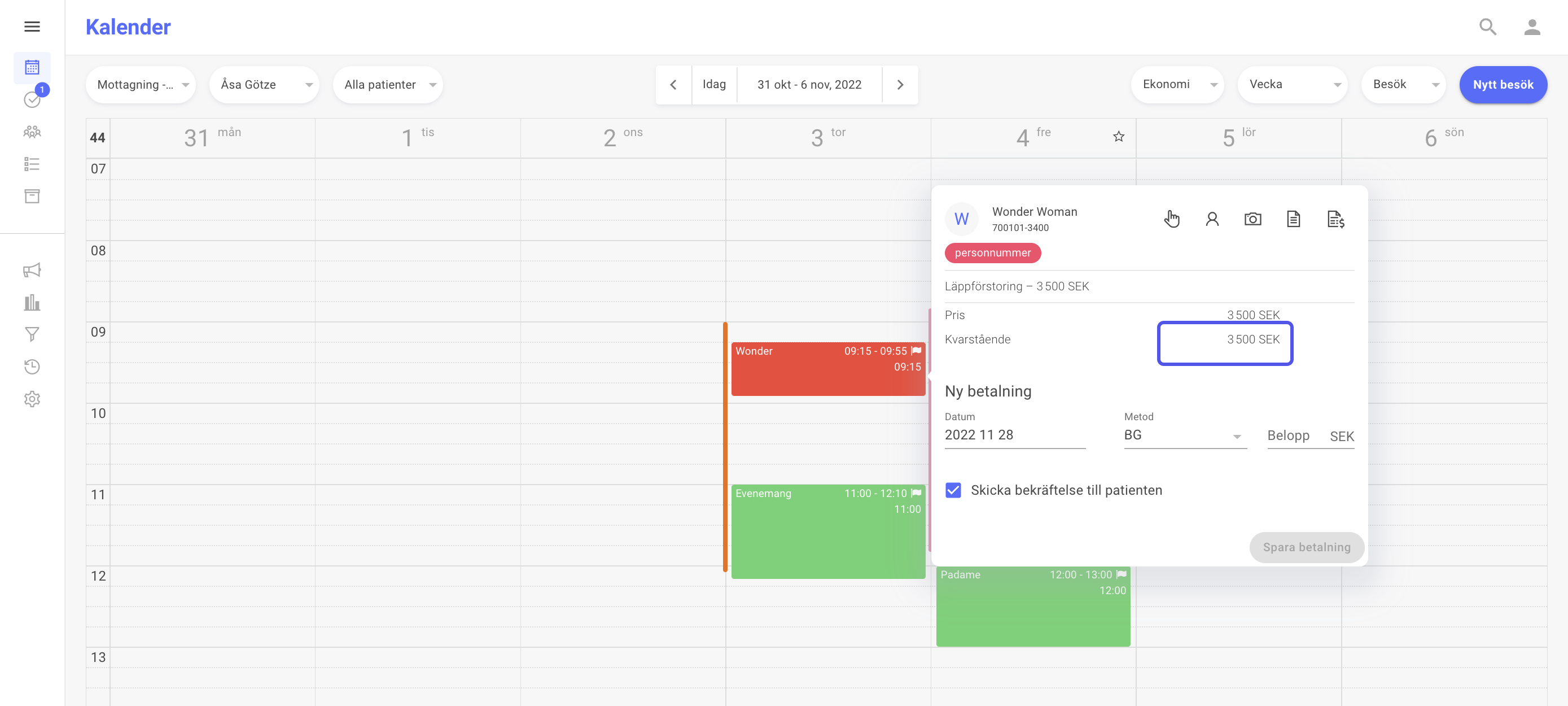Click the Wonder Woman patient name

1034,211
